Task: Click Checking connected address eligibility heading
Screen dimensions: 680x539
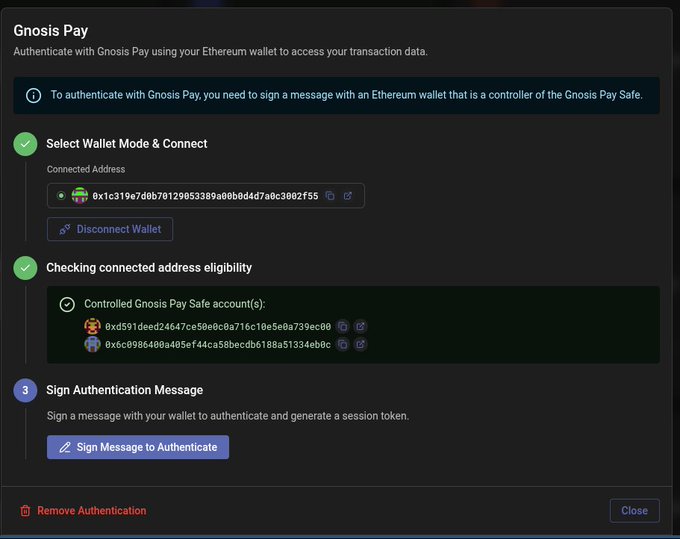Action: [149, 268]
